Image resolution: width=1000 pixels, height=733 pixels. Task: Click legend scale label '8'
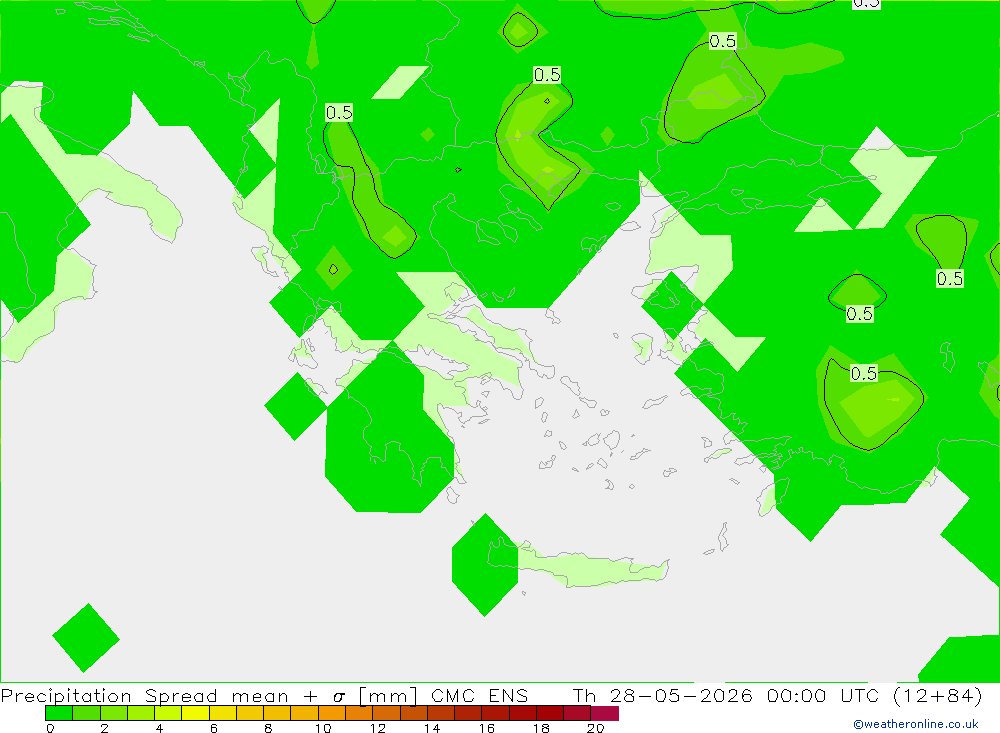tap(268, 728)
